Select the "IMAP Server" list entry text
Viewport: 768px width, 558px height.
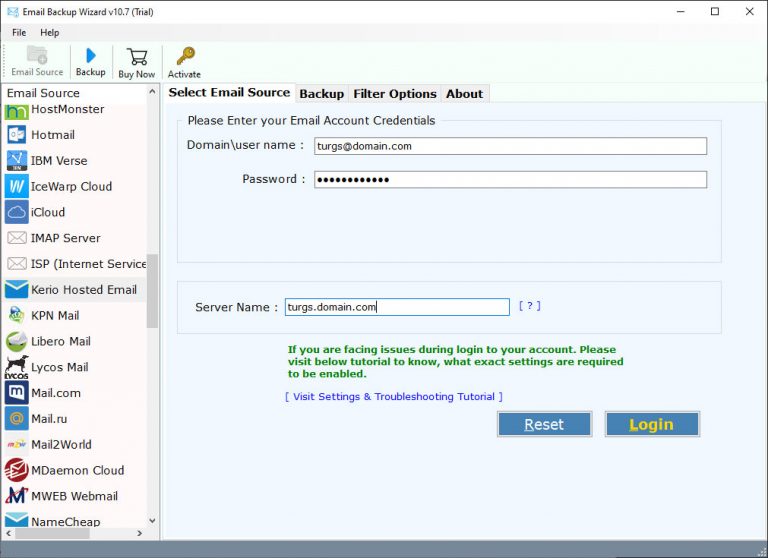point(66,238)
